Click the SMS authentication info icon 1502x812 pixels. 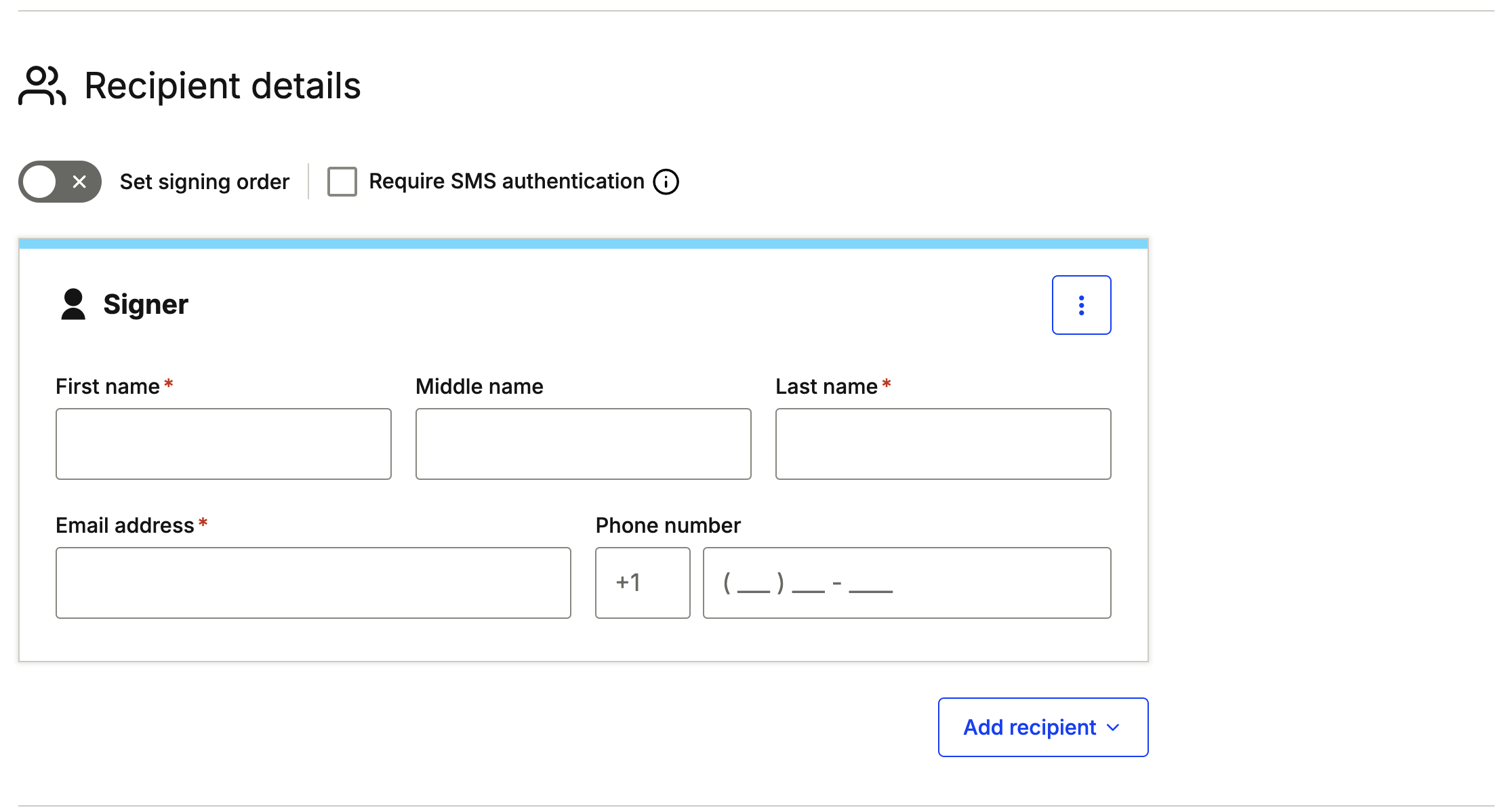(666, 182)
